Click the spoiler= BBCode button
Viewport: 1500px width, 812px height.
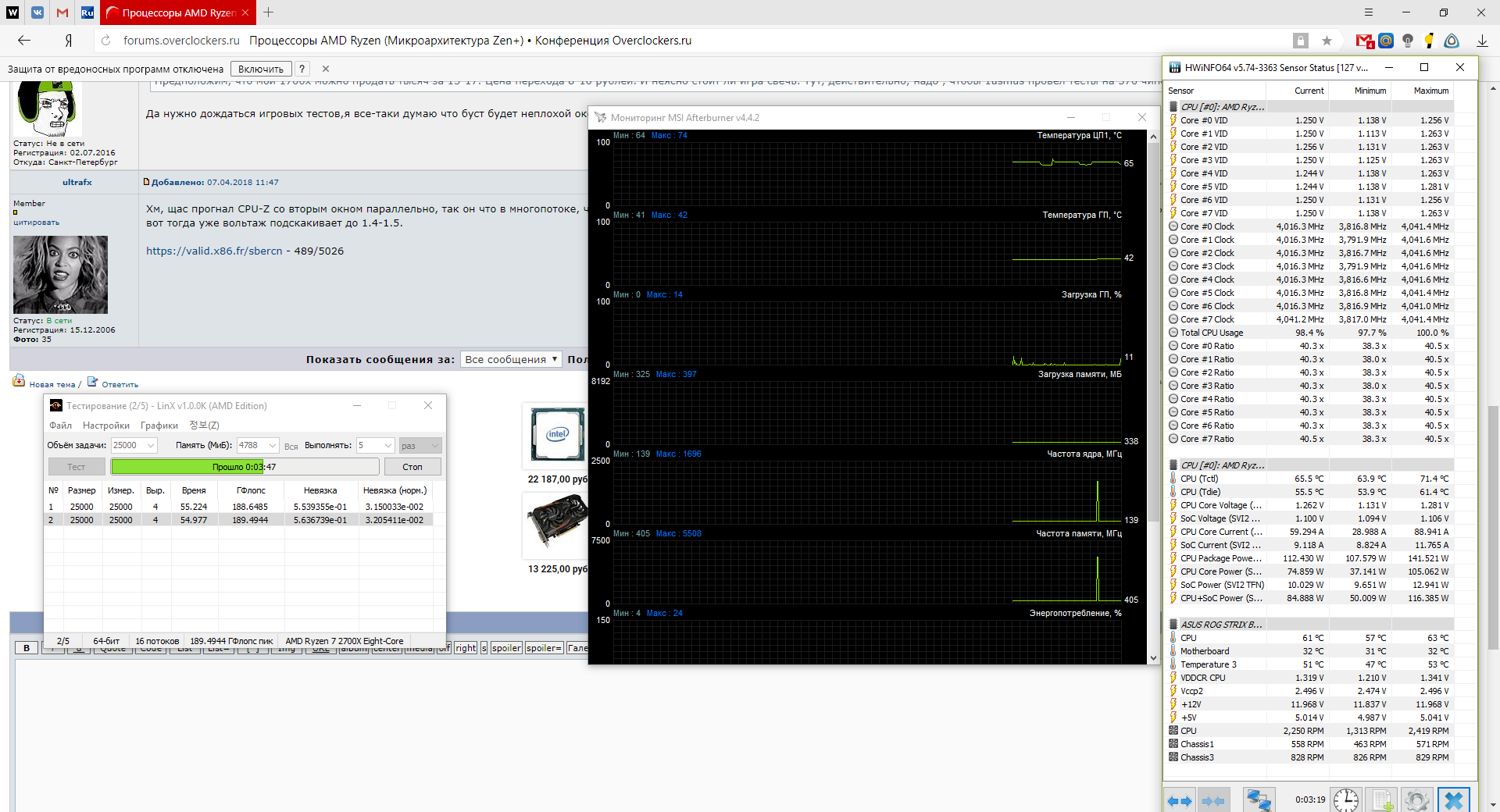544,648
